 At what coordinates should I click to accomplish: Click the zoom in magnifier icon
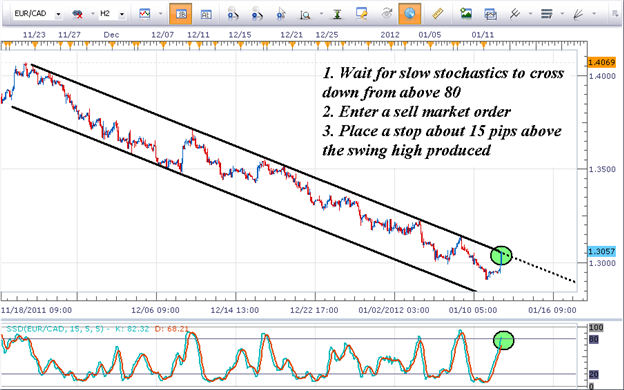coord(233,14)
